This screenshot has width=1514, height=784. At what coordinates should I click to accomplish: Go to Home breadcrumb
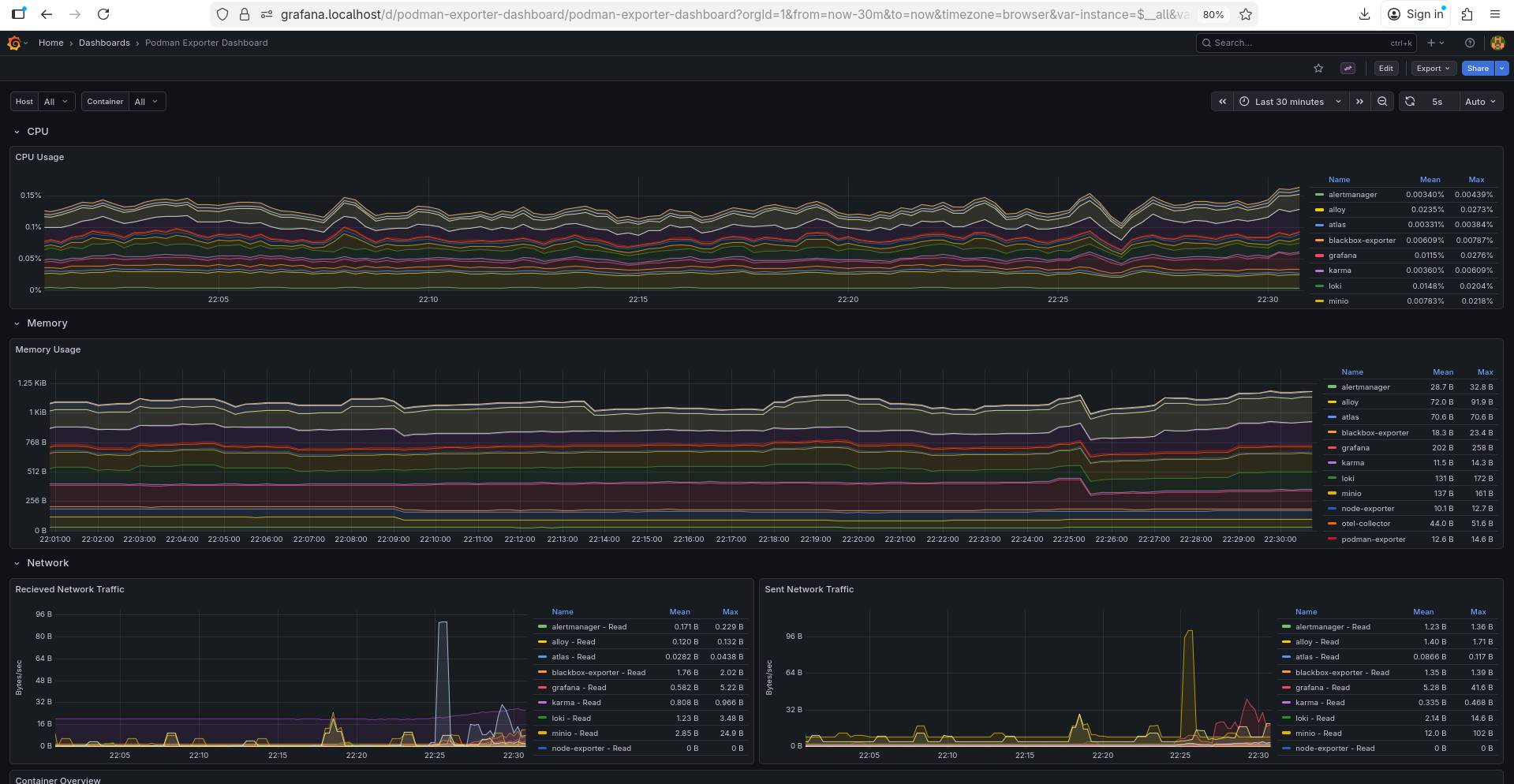pos(50,43)
